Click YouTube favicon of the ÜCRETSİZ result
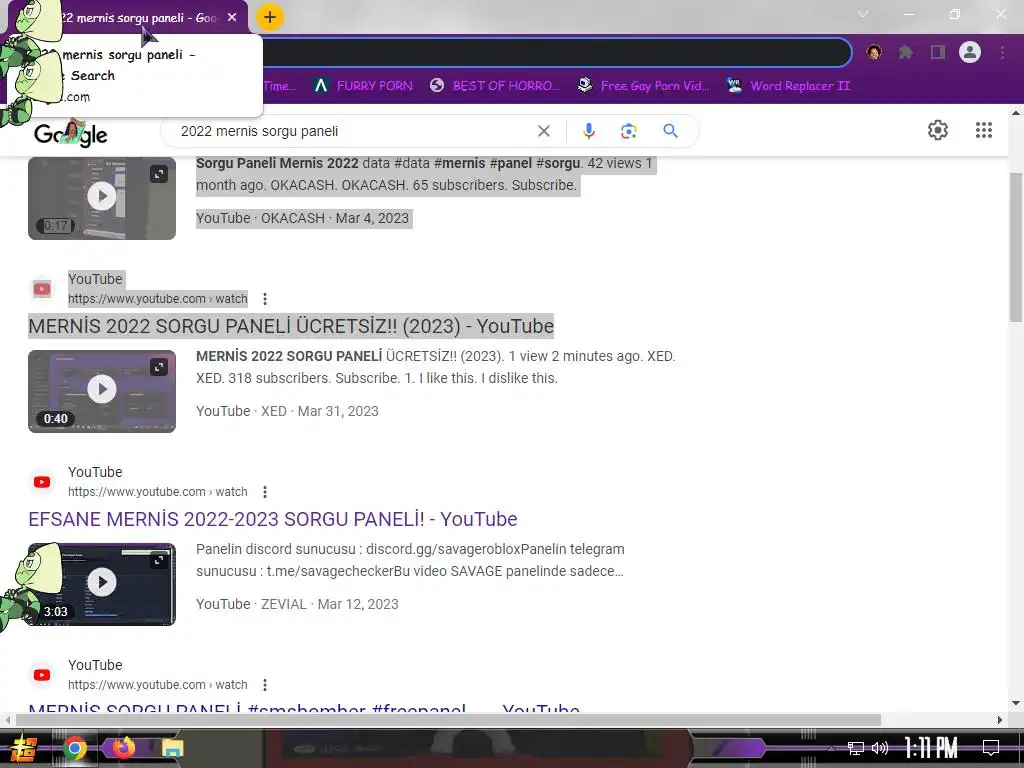This screenshot has width=1024, height=768. [42, 289]
